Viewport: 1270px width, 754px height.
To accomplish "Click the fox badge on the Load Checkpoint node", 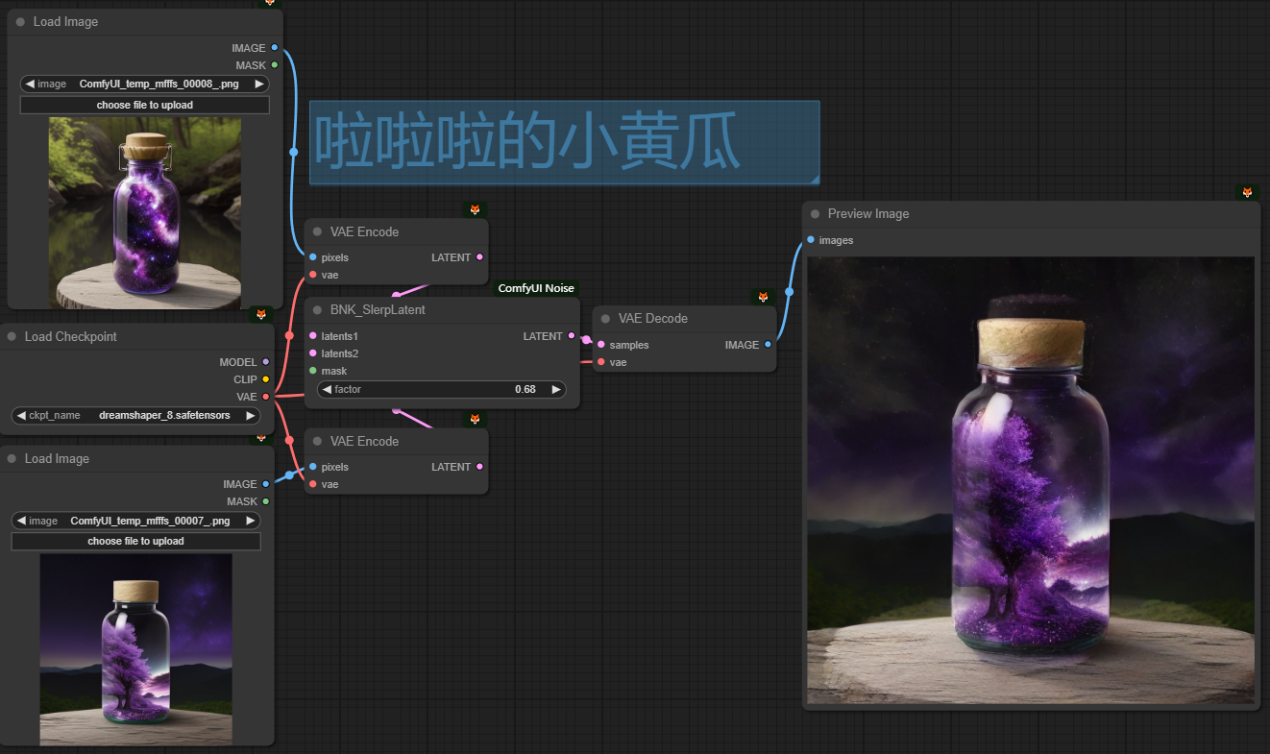I will (x=261, y=314).
